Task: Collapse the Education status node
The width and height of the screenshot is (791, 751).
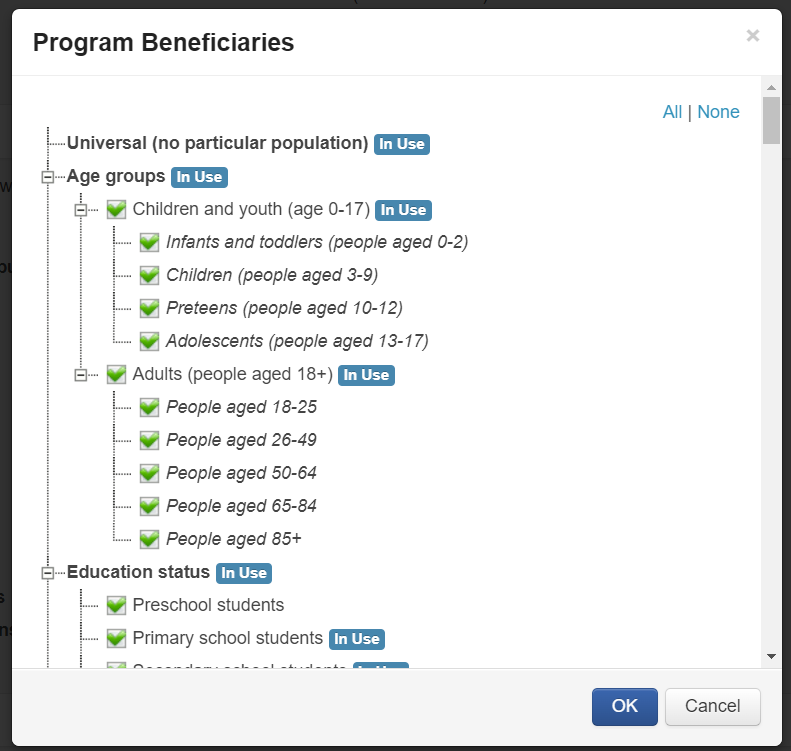Action: pos(47,573)
